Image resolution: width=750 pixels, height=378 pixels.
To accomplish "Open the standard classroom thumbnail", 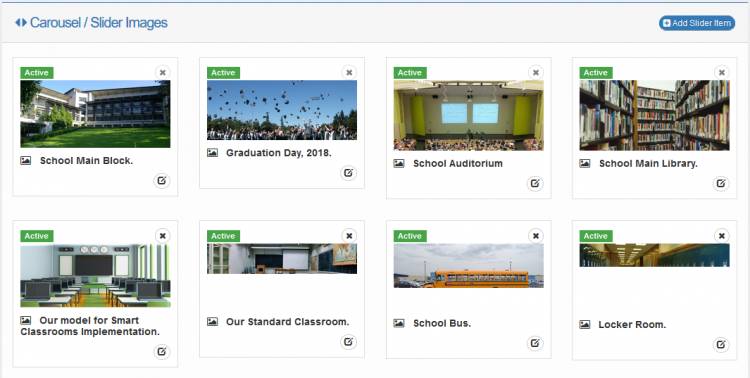I will click(x=282, y=258).
